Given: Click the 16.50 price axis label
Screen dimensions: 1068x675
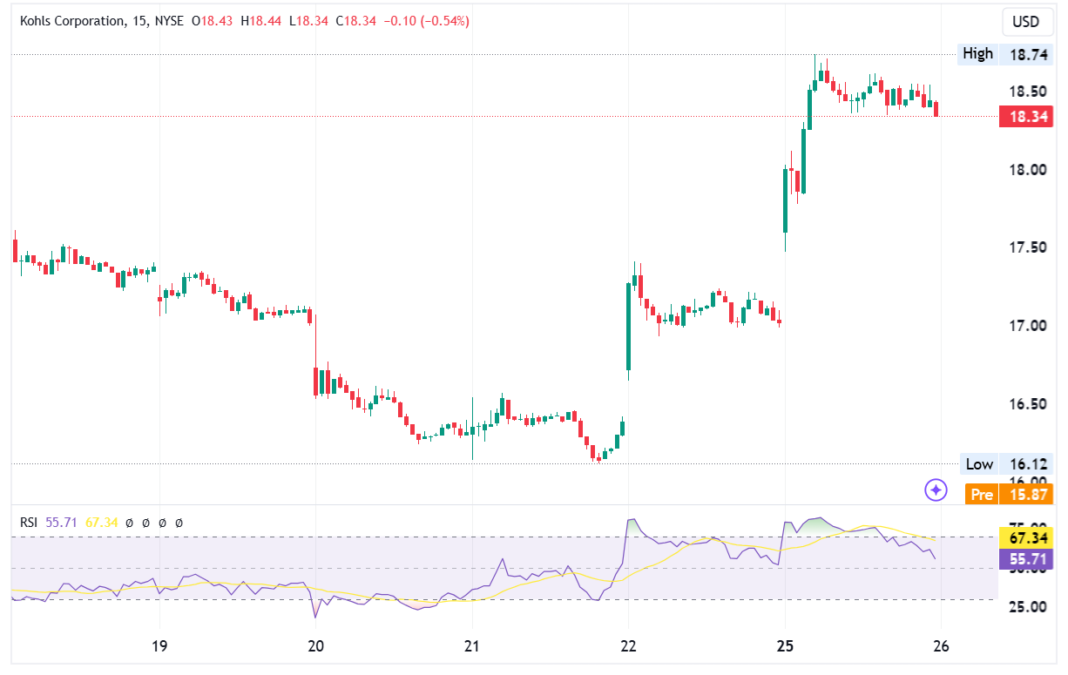Looking at the screenshot, I should (x=1028, y=404).
